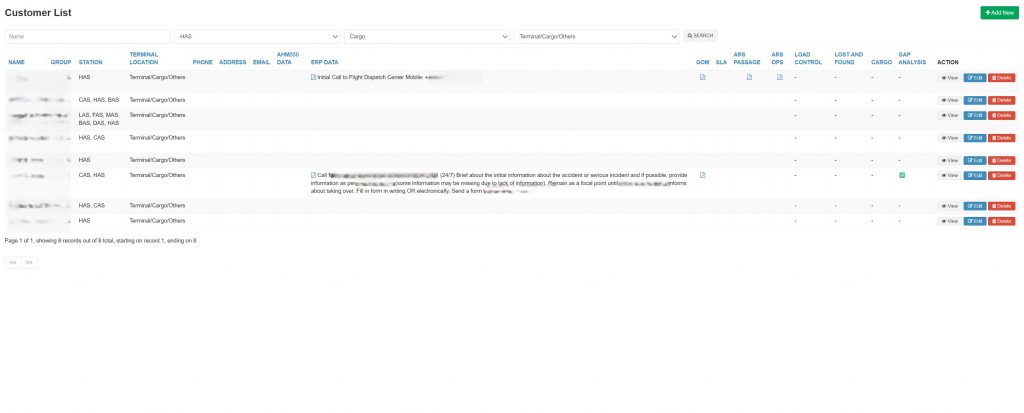Open ERP document icon beside Call 24/7 text
The image size is (1024, 413).
(313, 175)
